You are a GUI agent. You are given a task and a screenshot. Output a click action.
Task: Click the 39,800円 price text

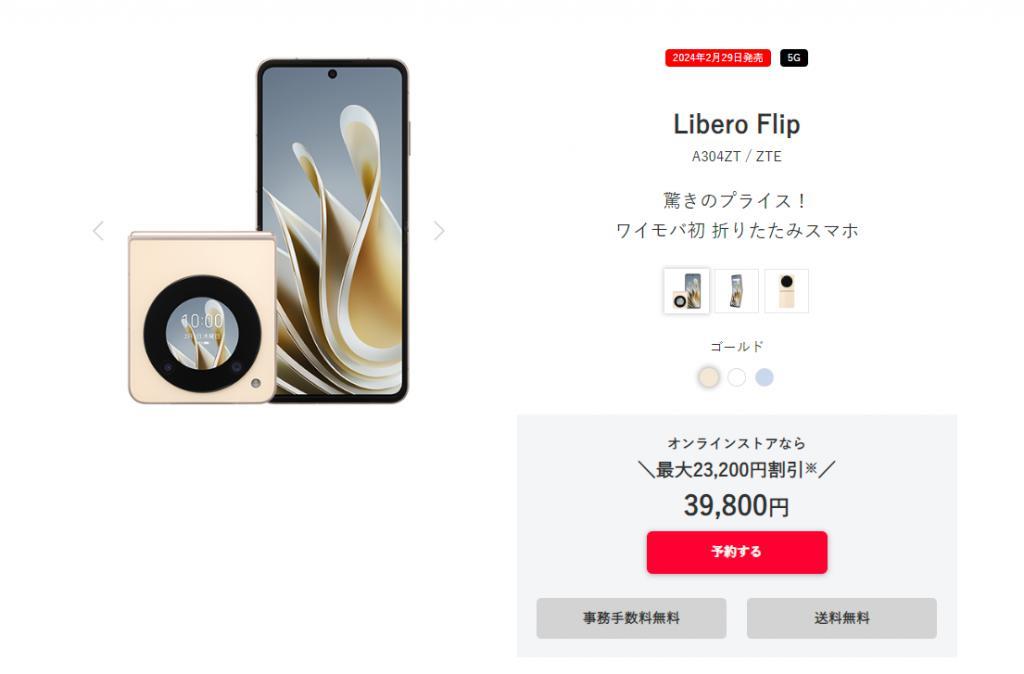737,506
